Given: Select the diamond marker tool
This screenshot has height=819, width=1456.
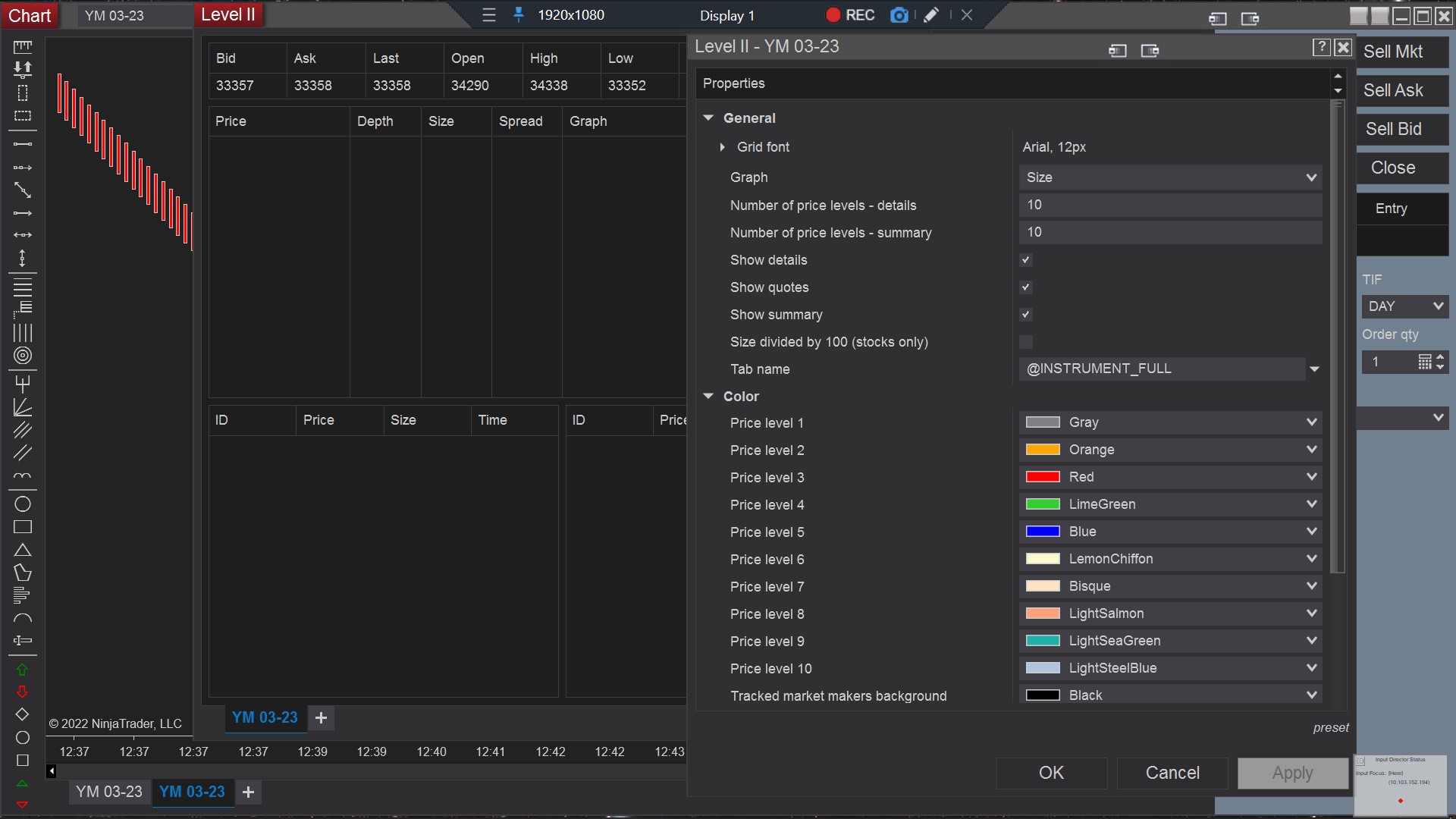Looking at the screenshot, I should (22, 714).
